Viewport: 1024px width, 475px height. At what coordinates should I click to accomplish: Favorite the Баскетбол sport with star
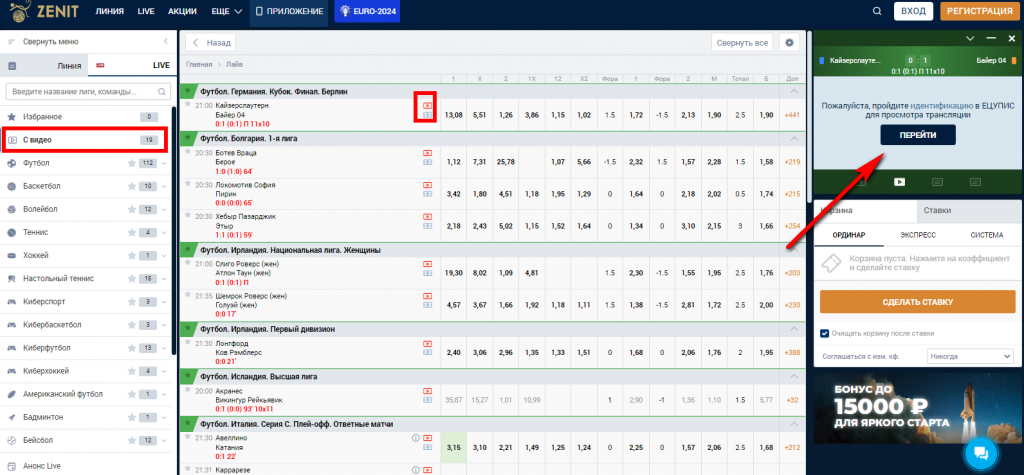tap(131, 186)
